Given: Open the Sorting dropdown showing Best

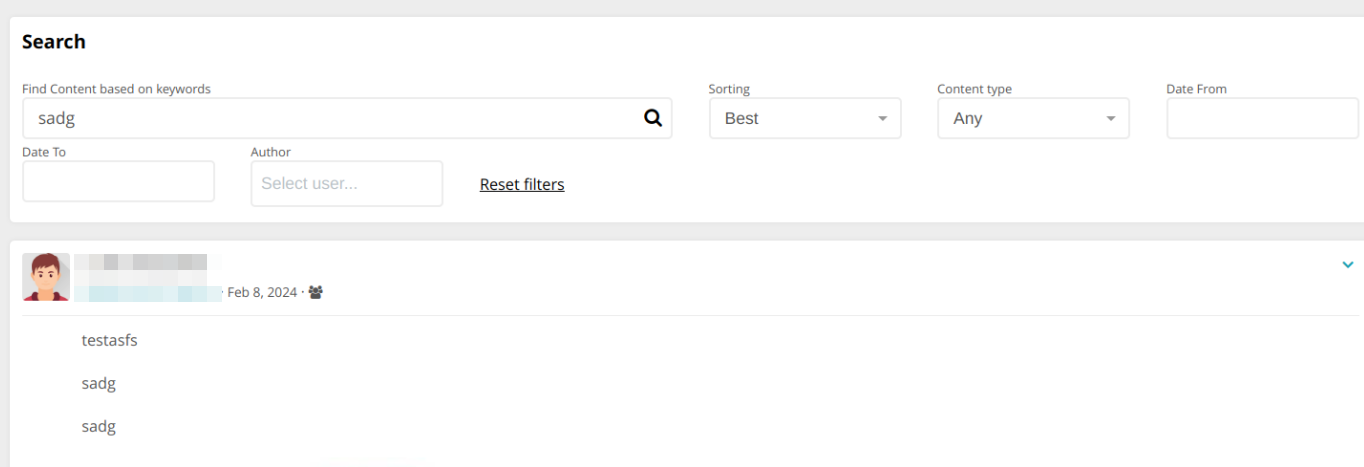Looking at the screenshot, I should [x=805, y=118].
